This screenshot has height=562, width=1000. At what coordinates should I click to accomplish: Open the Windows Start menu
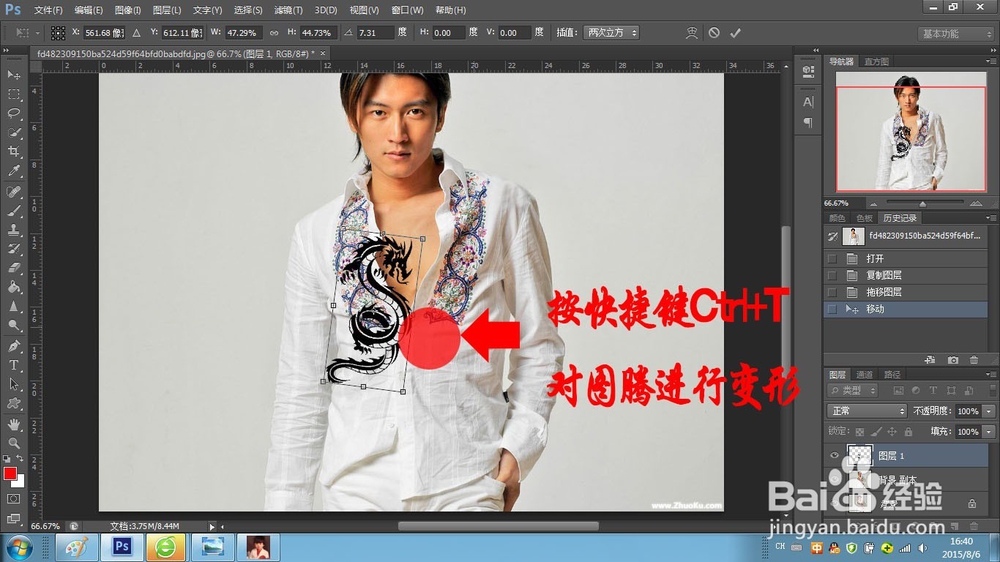[x=19, y=547]
